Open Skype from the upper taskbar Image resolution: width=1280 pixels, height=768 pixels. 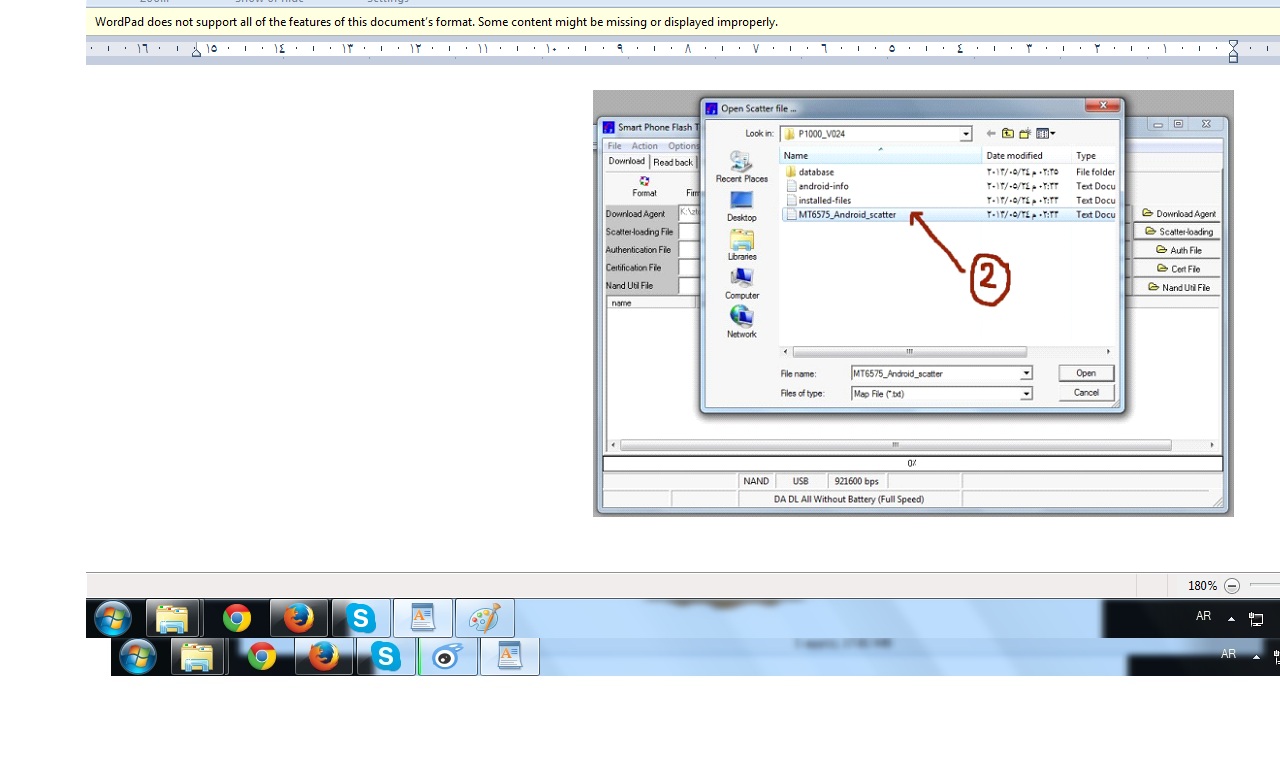[x=360, y=619]
